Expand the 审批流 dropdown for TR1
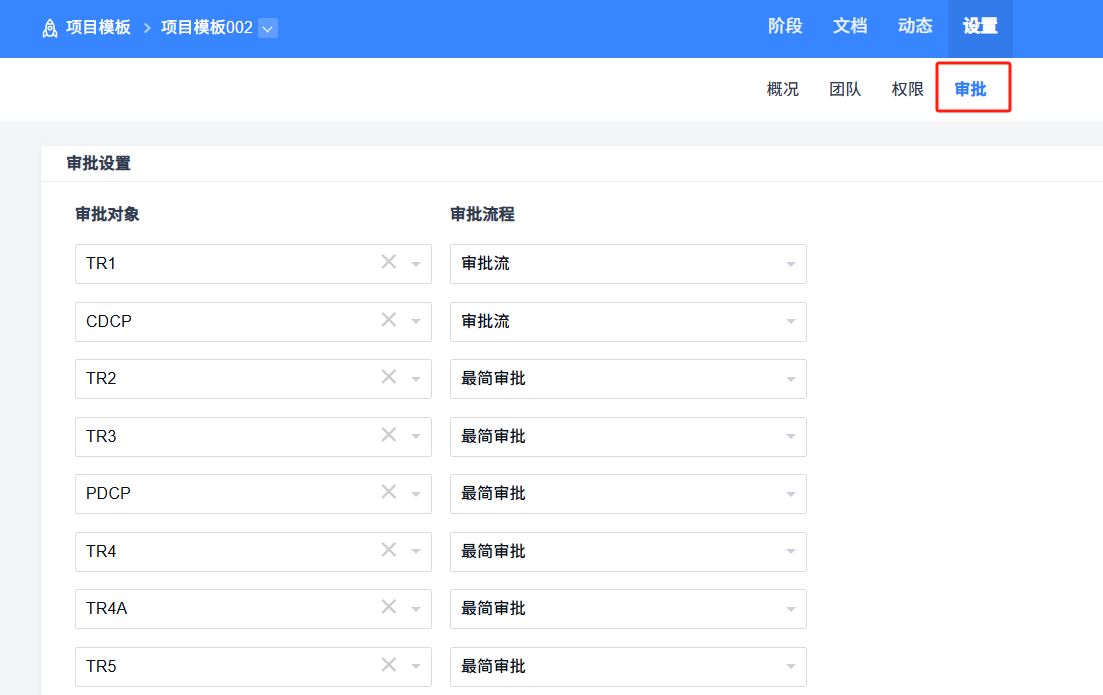 point(790,265)
